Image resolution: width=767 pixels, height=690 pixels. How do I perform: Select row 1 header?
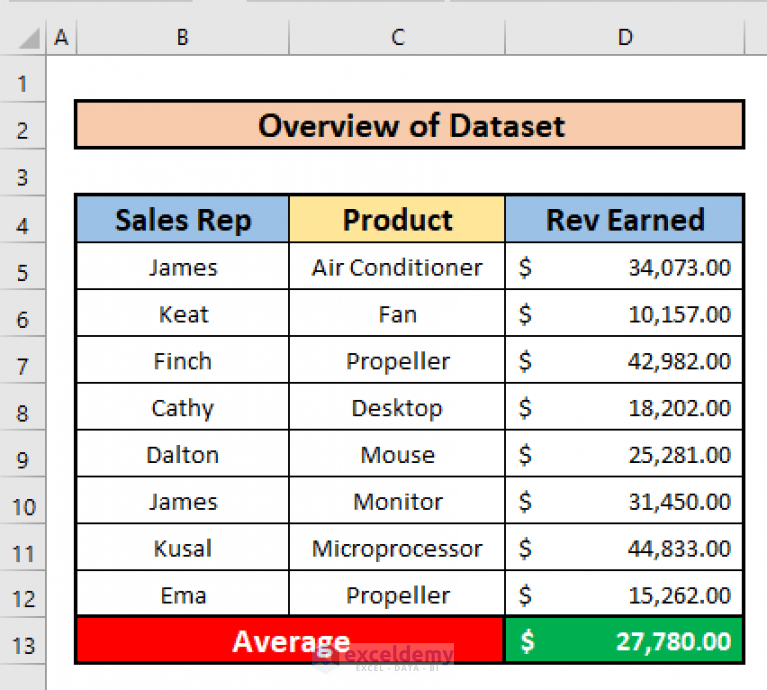[23, 79]
